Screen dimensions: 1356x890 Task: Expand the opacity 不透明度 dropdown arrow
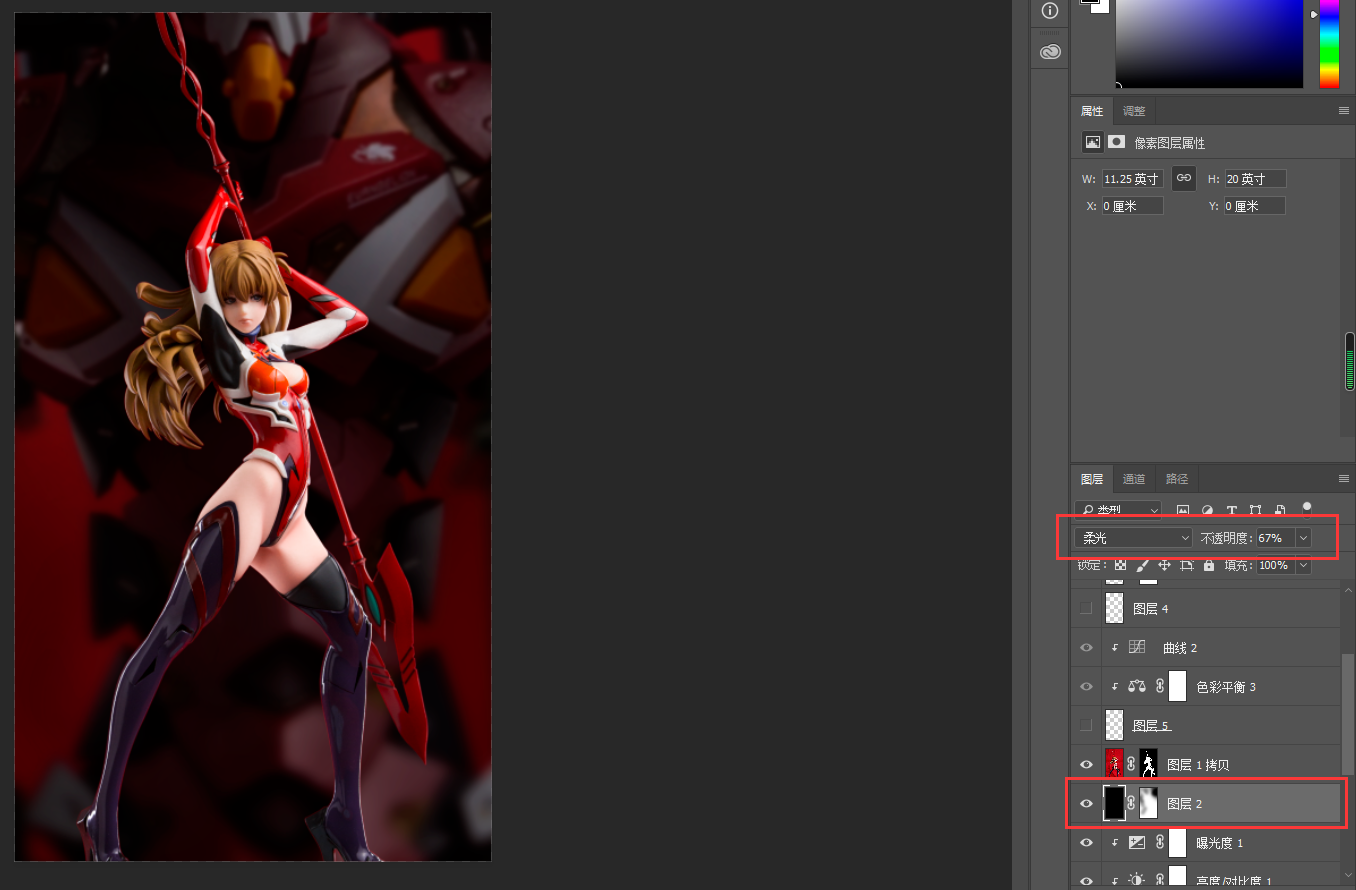pos(1303,538)
